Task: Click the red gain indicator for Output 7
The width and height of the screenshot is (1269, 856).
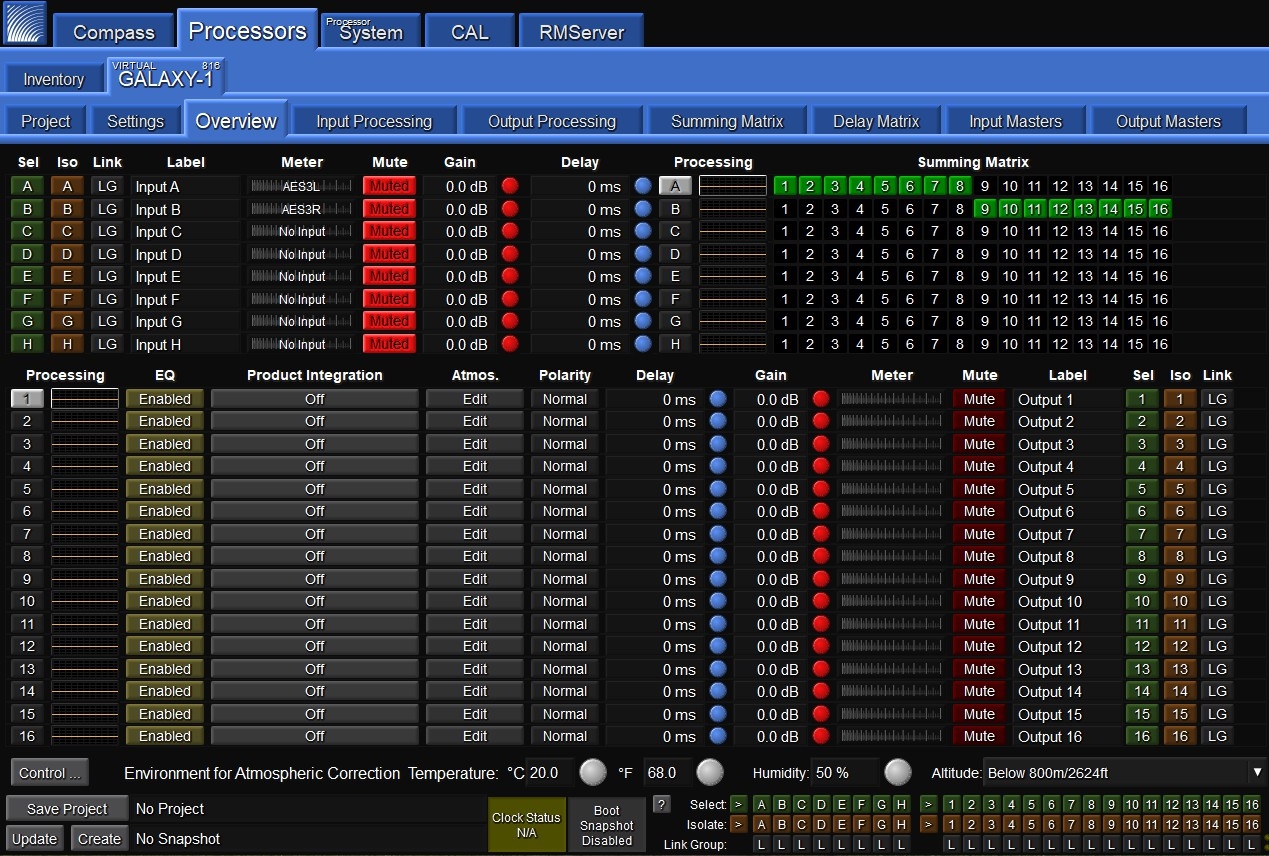Action: pos(821,534)
